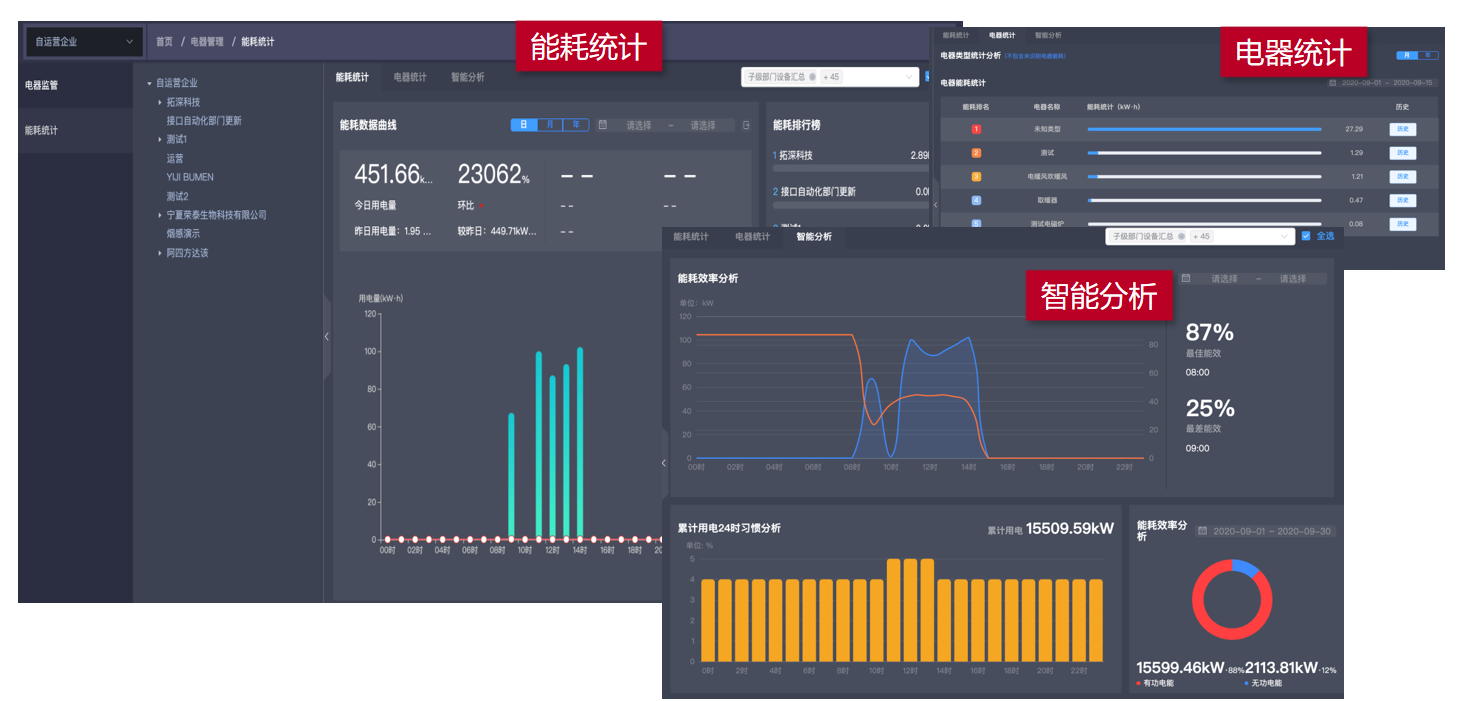
Task: Click the 不包含未识别电器能耗 note link
Action: click(1035, 56)
